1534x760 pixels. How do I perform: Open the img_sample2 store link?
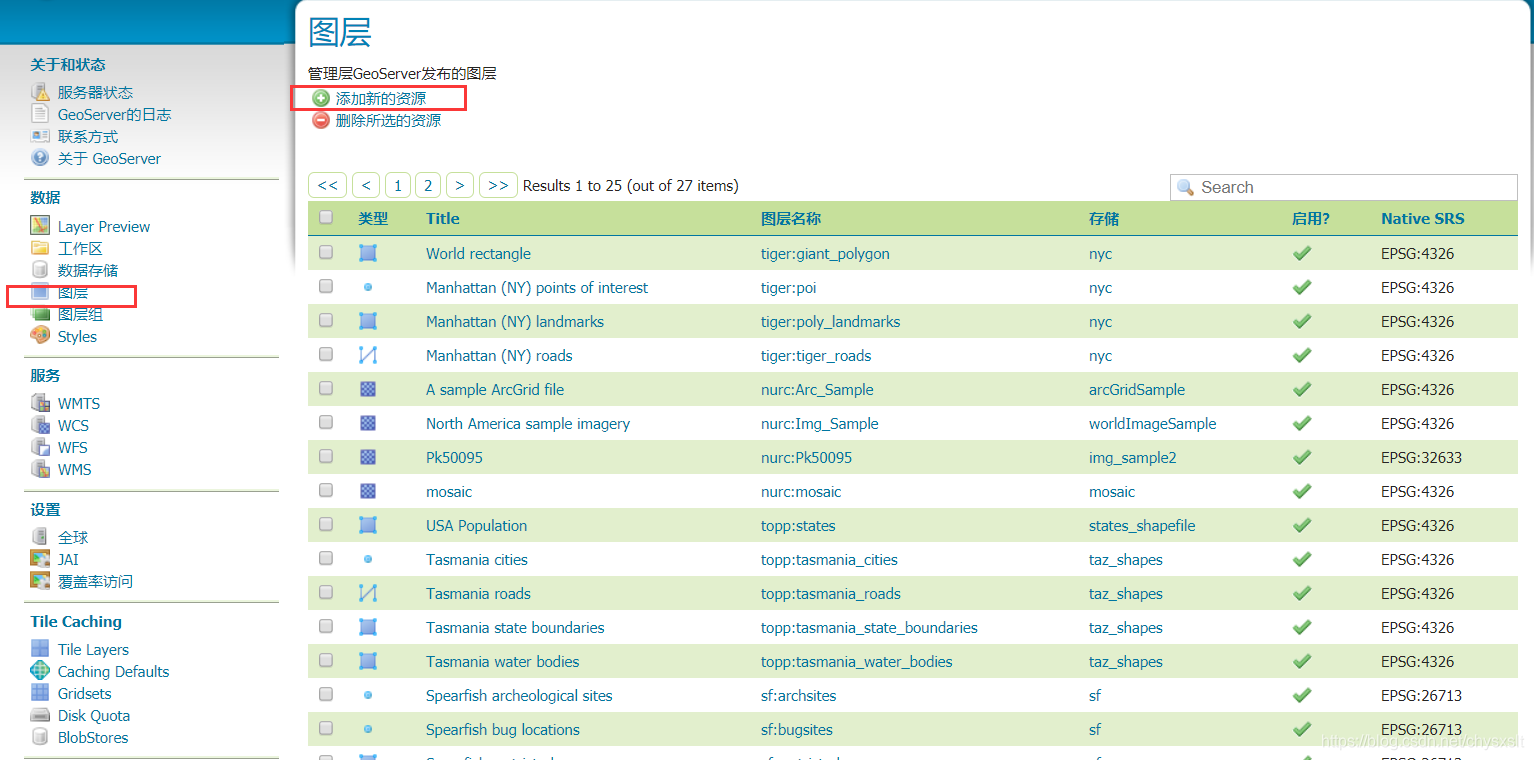point(1133,458)
